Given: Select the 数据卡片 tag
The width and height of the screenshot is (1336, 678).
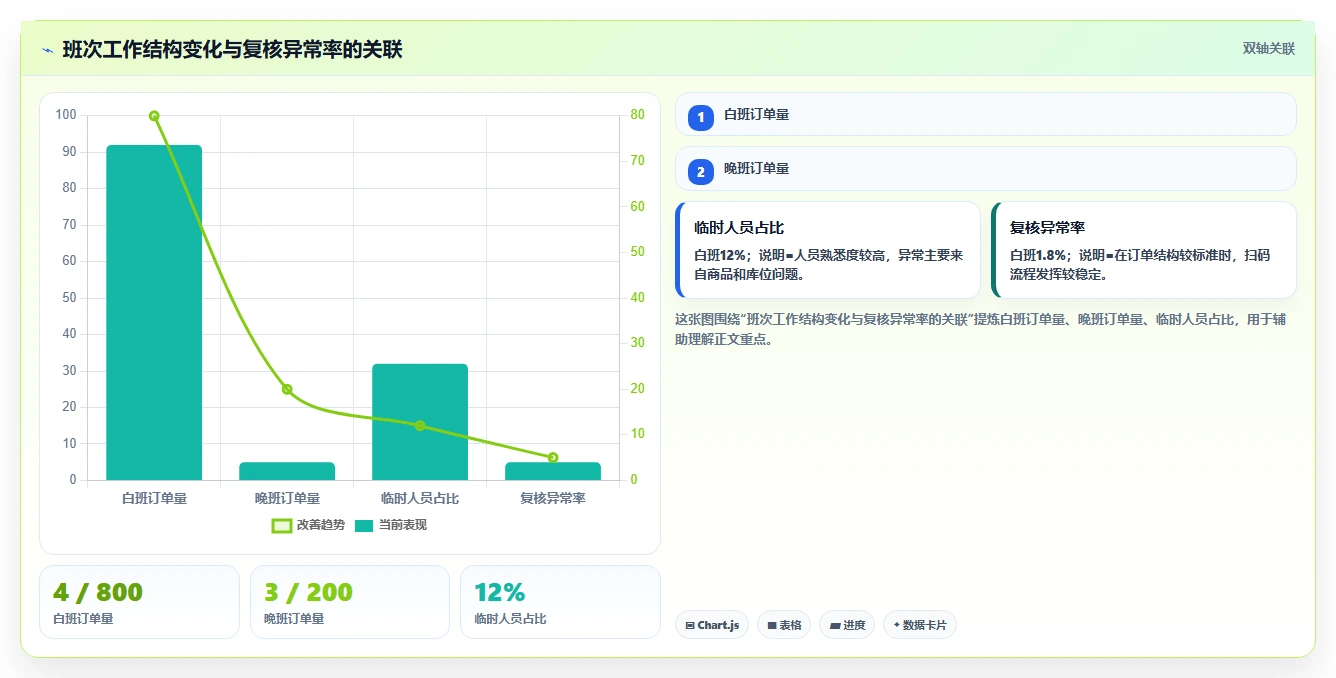Looking at the screenshot, I should (920, 625).
